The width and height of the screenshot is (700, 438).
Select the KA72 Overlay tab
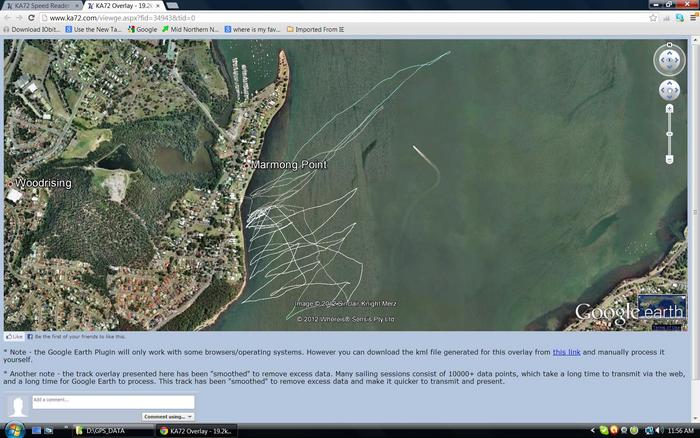123,5
